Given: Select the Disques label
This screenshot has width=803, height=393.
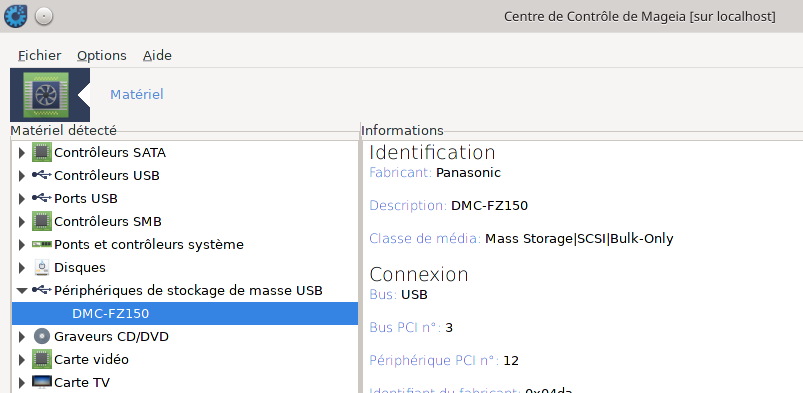Looking at the screenshot, I should pyautogui.click(x=80, y=267).
